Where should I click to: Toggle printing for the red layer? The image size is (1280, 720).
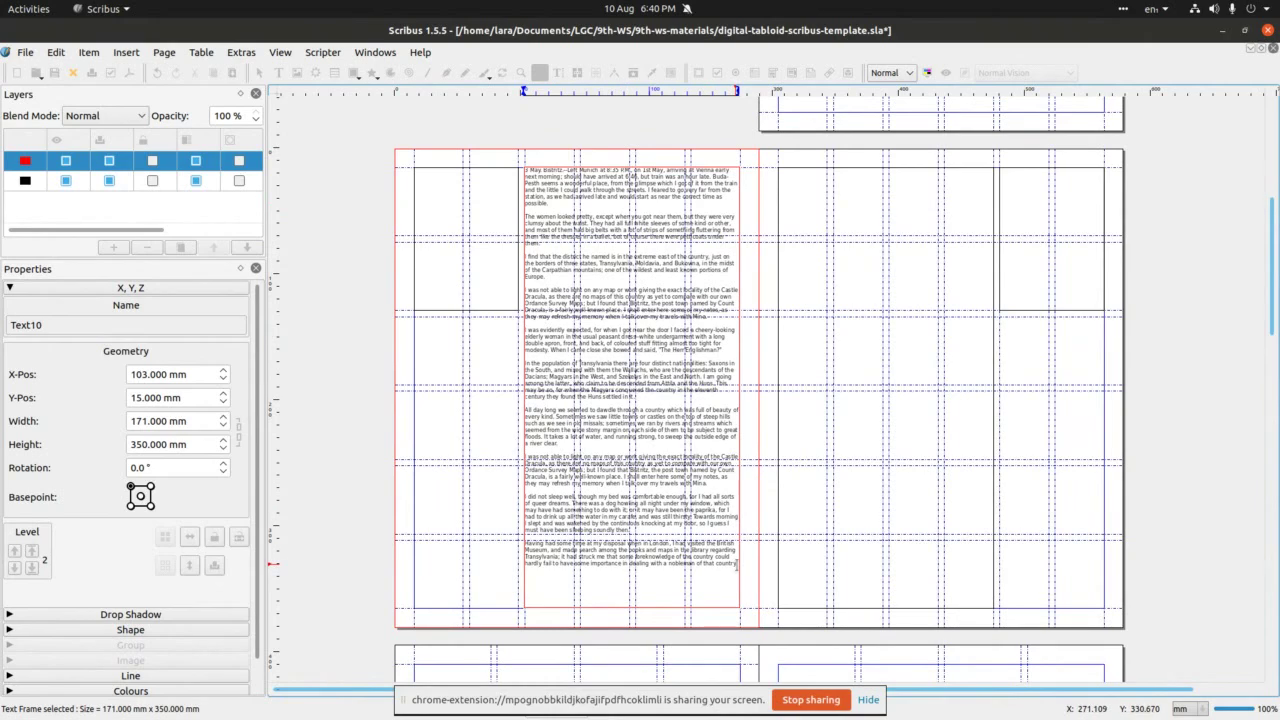(109, 160)
